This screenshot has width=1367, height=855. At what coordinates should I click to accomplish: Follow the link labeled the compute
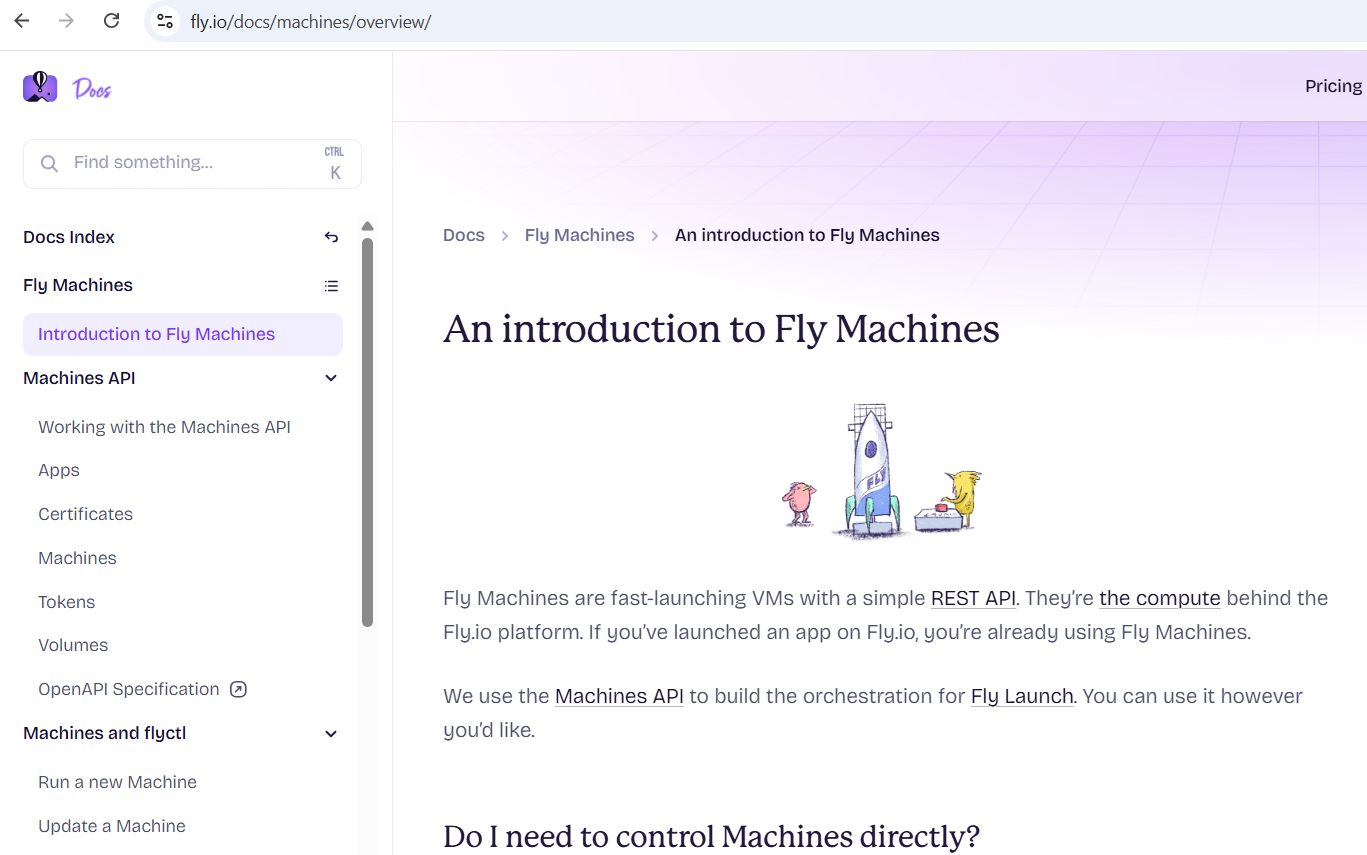1160,598
